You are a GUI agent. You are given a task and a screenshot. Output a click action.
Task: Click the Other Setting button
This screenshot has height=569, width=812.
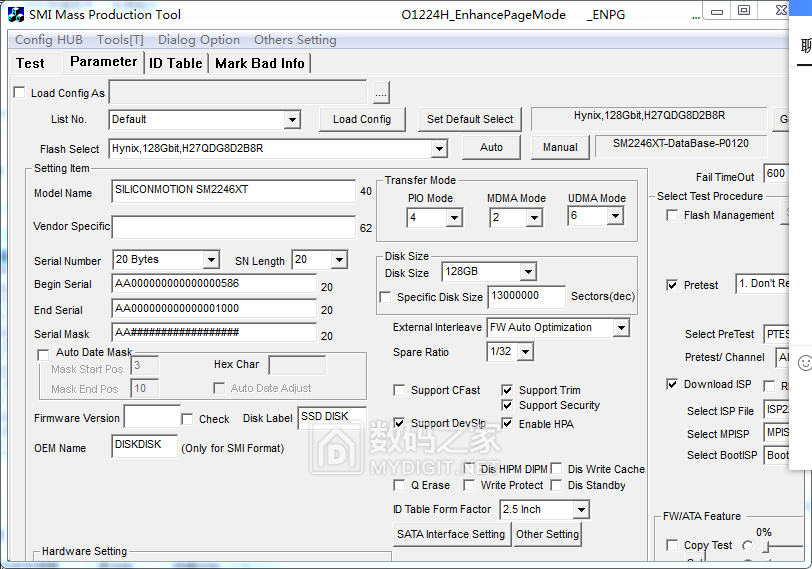tap(547, 534)
